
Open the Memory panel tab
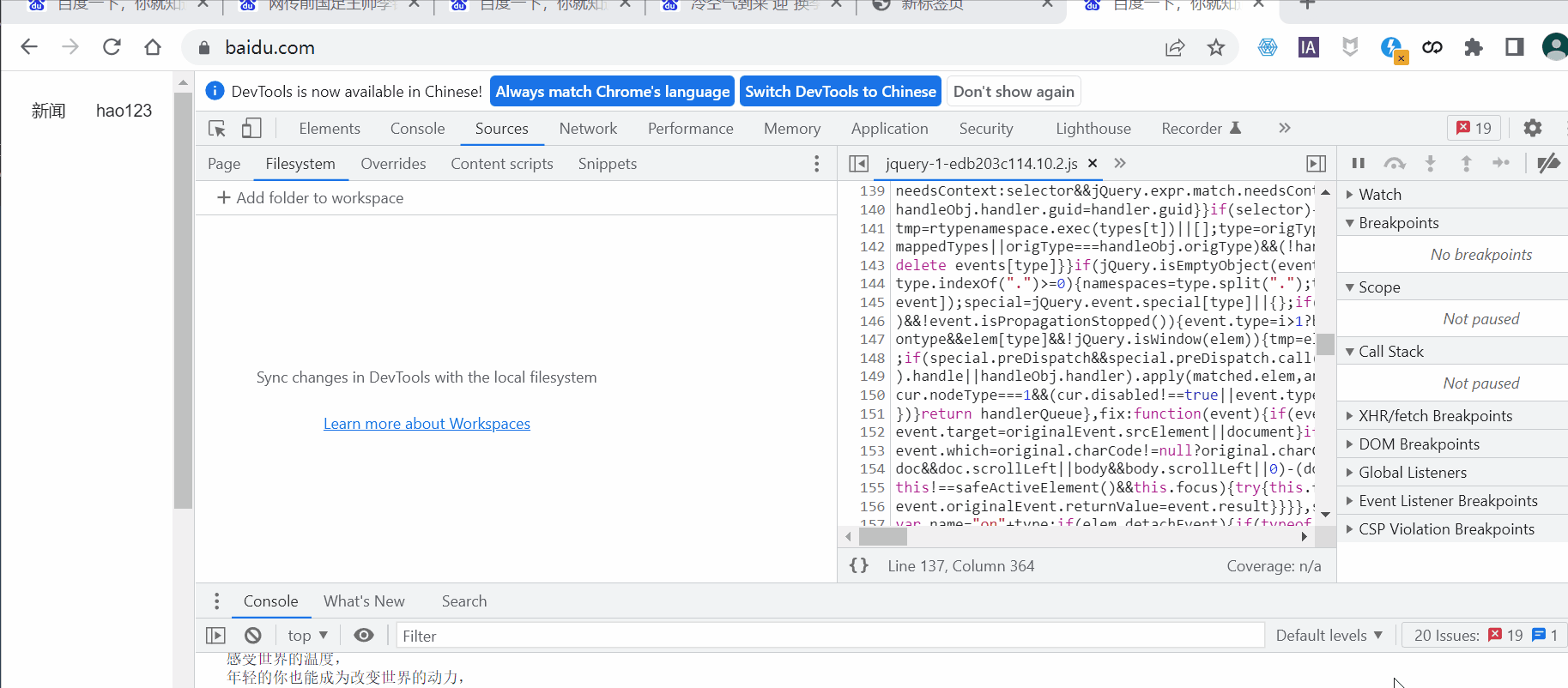click(792, 129)
